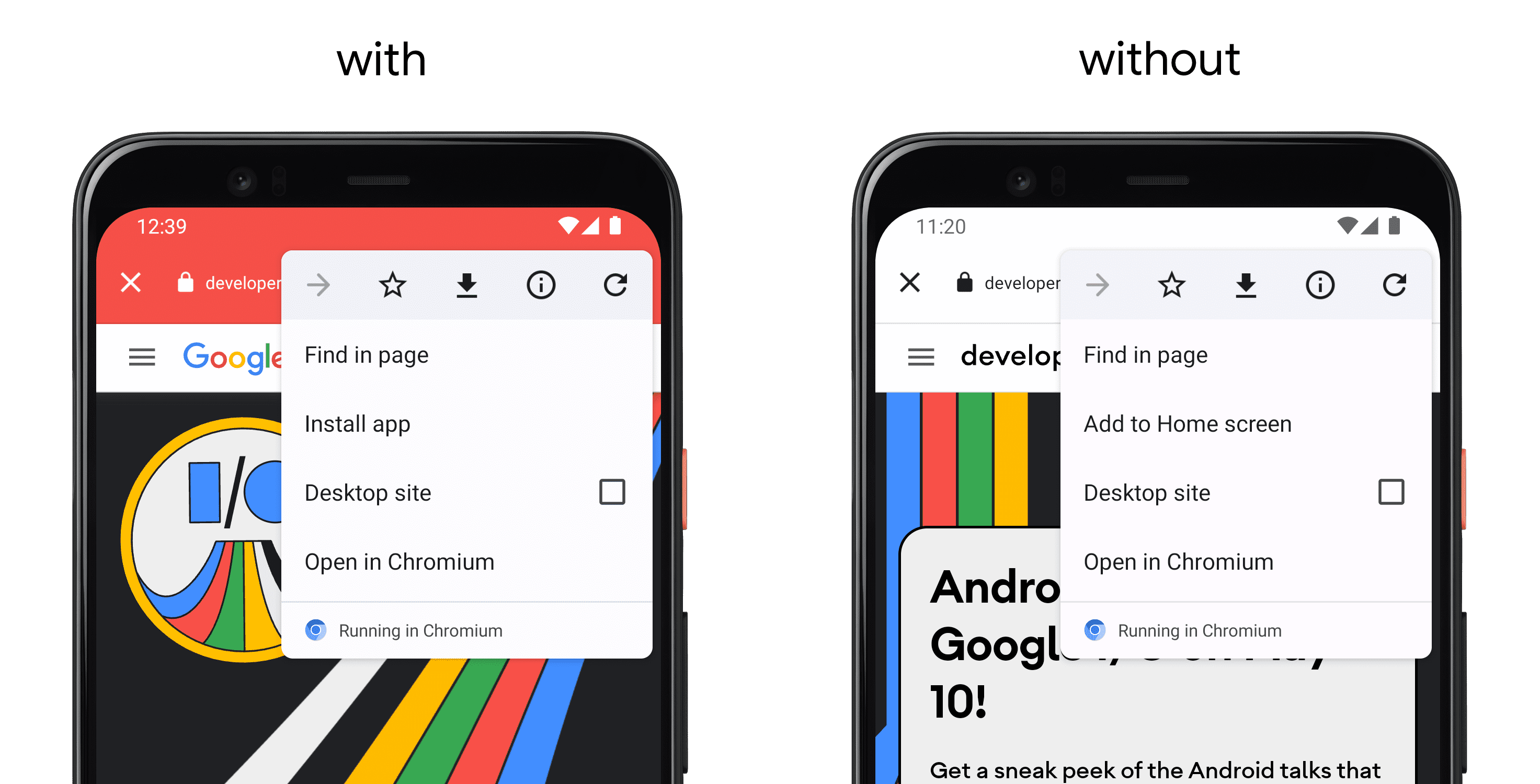Click the X close tab button

pyautogui.click(x=130, y=278)
